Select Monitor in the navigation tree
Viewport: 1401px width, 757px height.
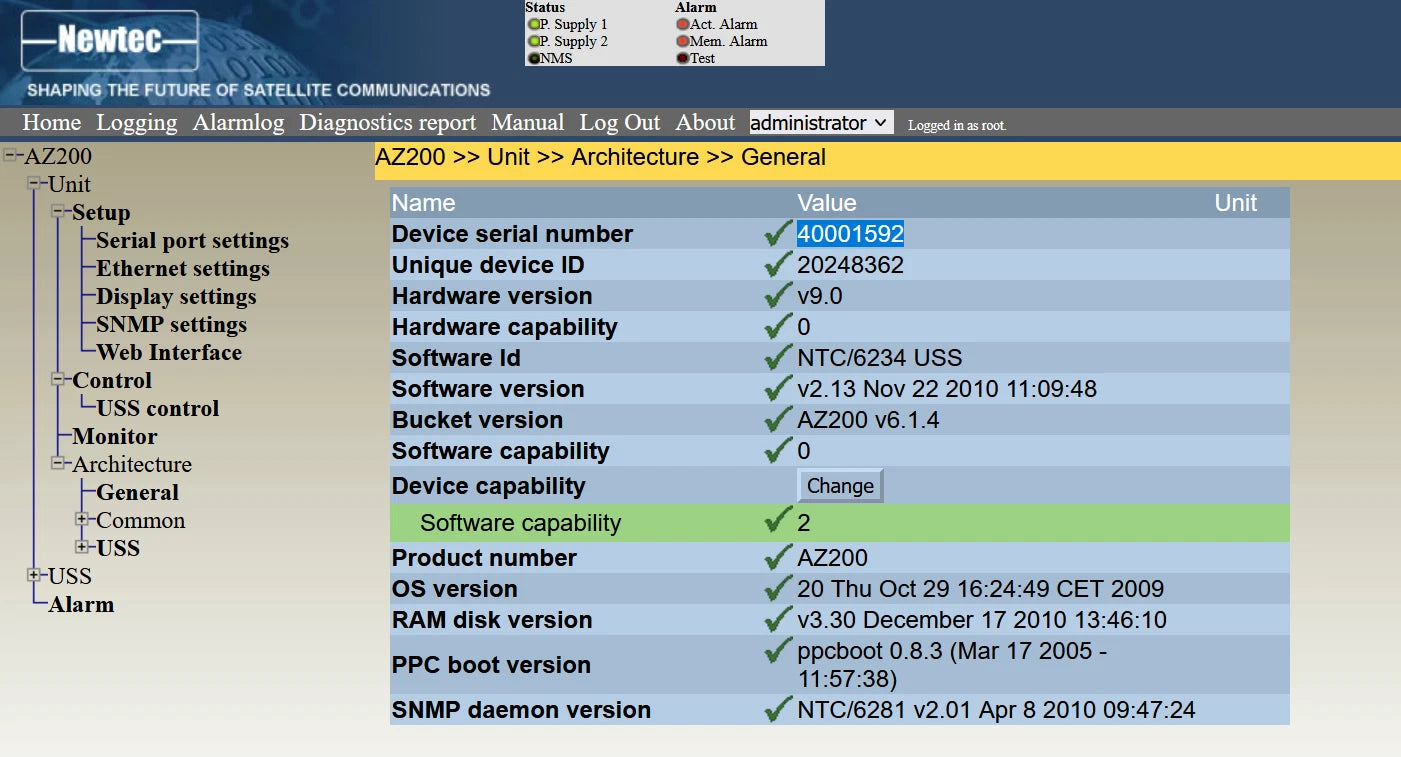(x=115, y=436)
